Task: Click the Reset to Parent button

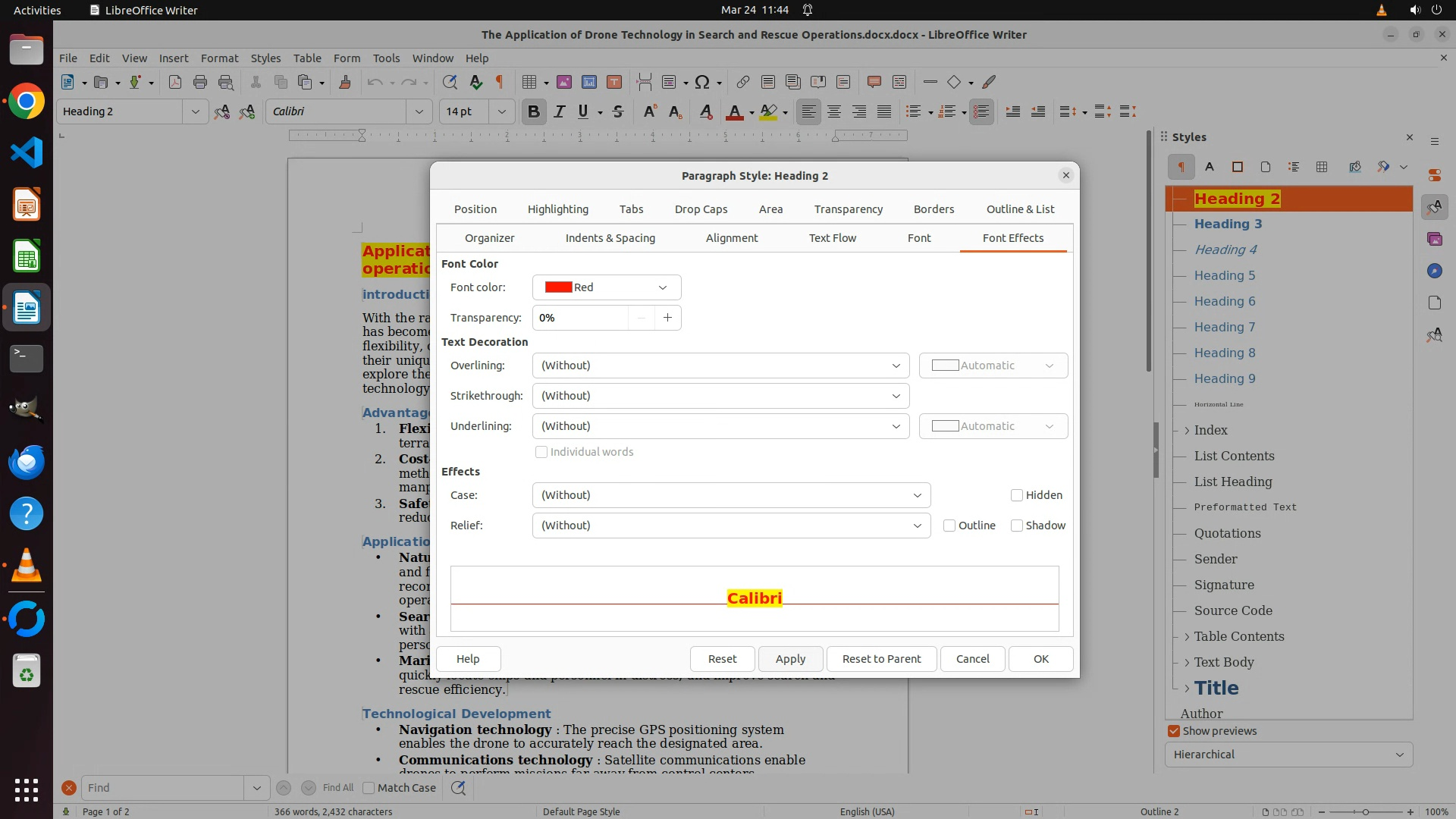Action: coord(881,659)
